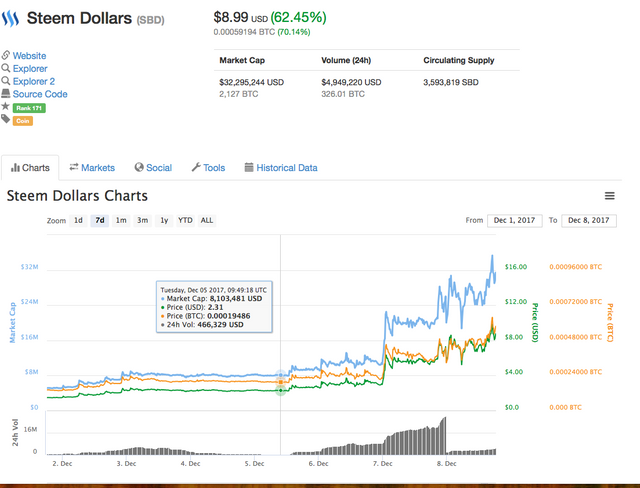Screen dimensions: 640x488
Task: Open the Explorer 2 link
Action: pyautogui.click(x=34, y=81)
